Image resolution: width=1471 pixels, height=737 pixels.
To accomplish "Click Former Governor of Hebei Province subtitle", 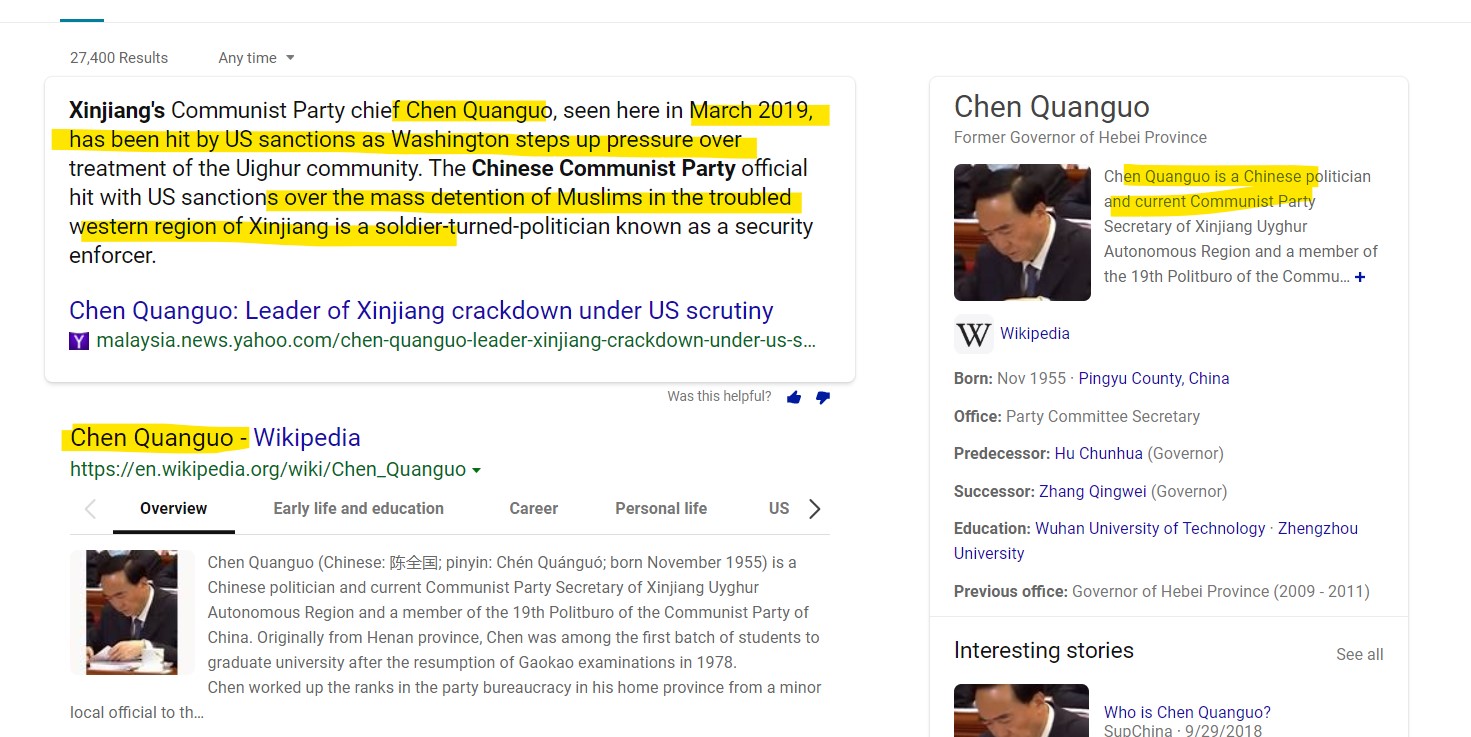I will (x=1080, y=138).
